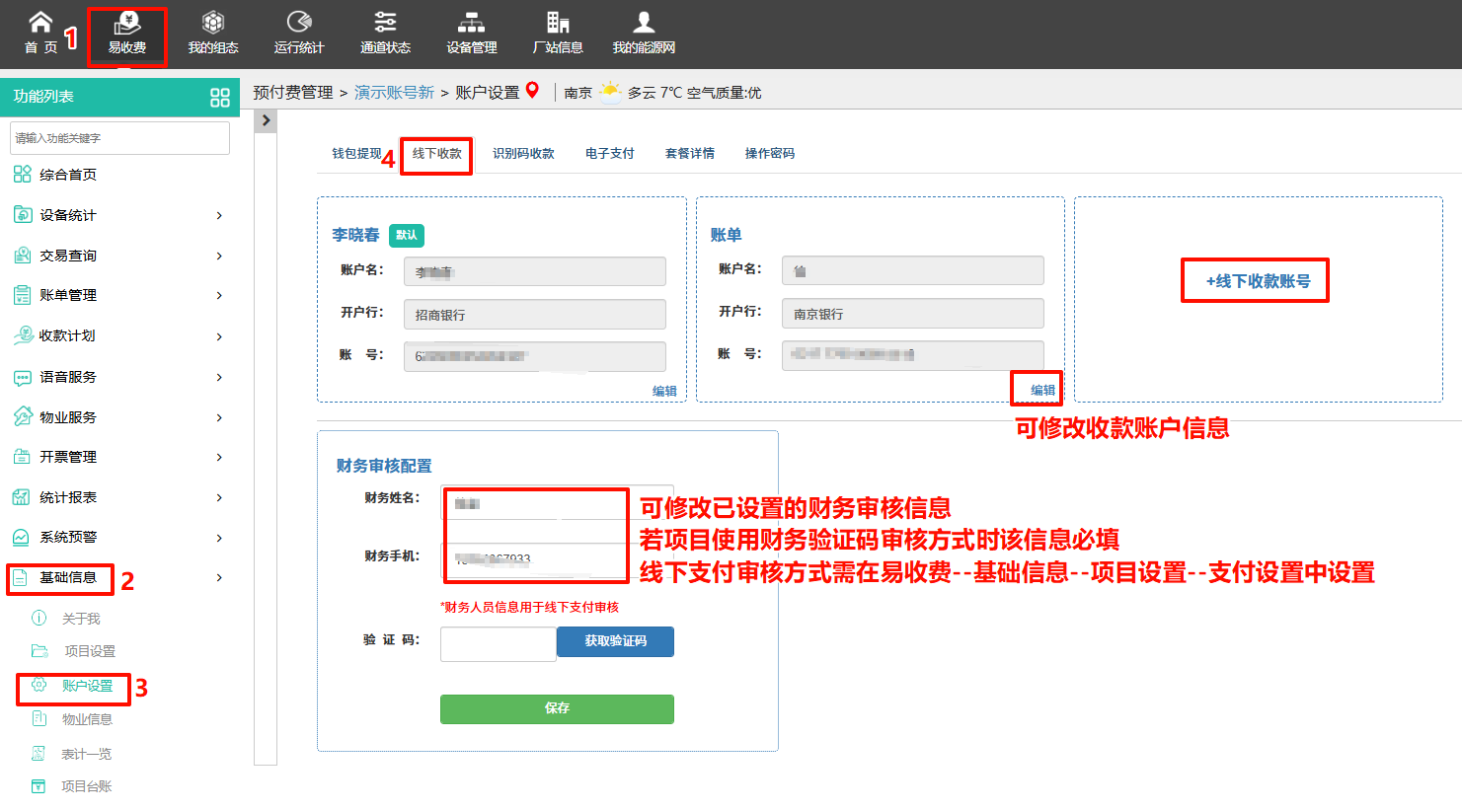Switch to the 电子支付 tab
This screenshot has width=1462, height=812.
pyautogui.click(x=610, y=153)
